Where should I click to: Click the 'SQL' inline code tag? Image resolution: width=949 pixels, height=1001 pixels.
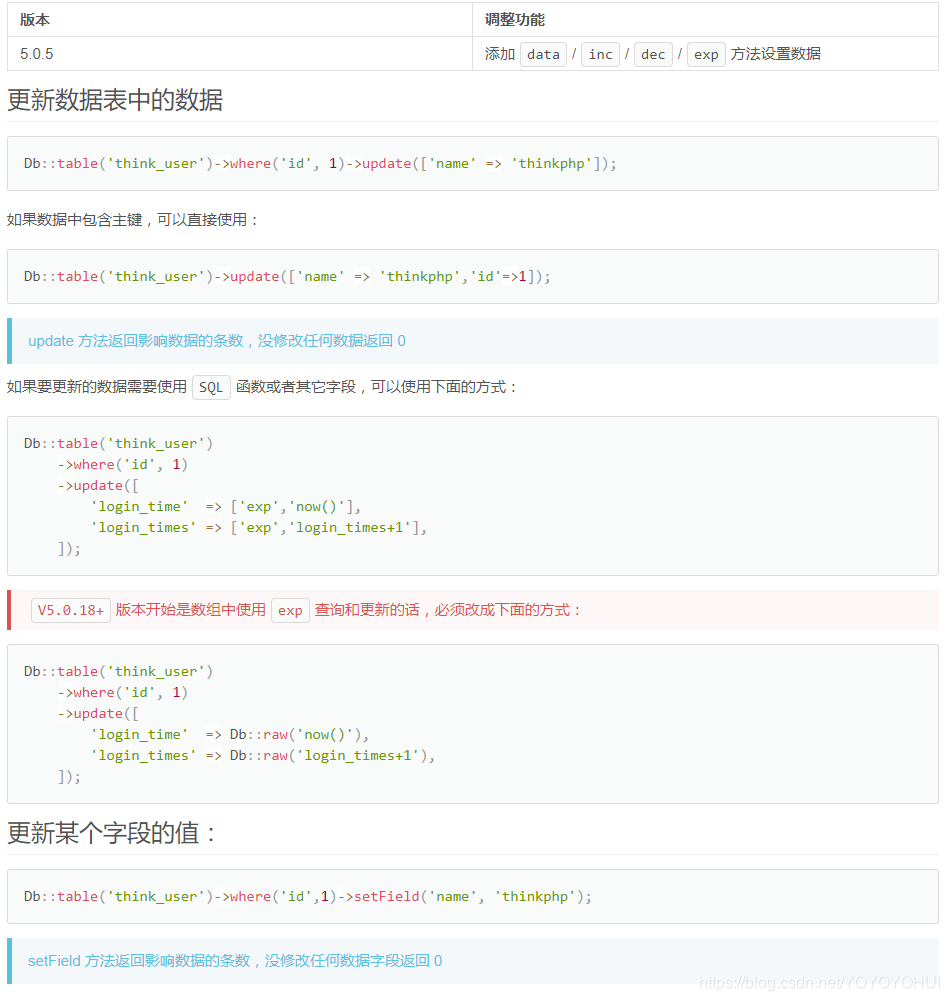click(211, 387)
